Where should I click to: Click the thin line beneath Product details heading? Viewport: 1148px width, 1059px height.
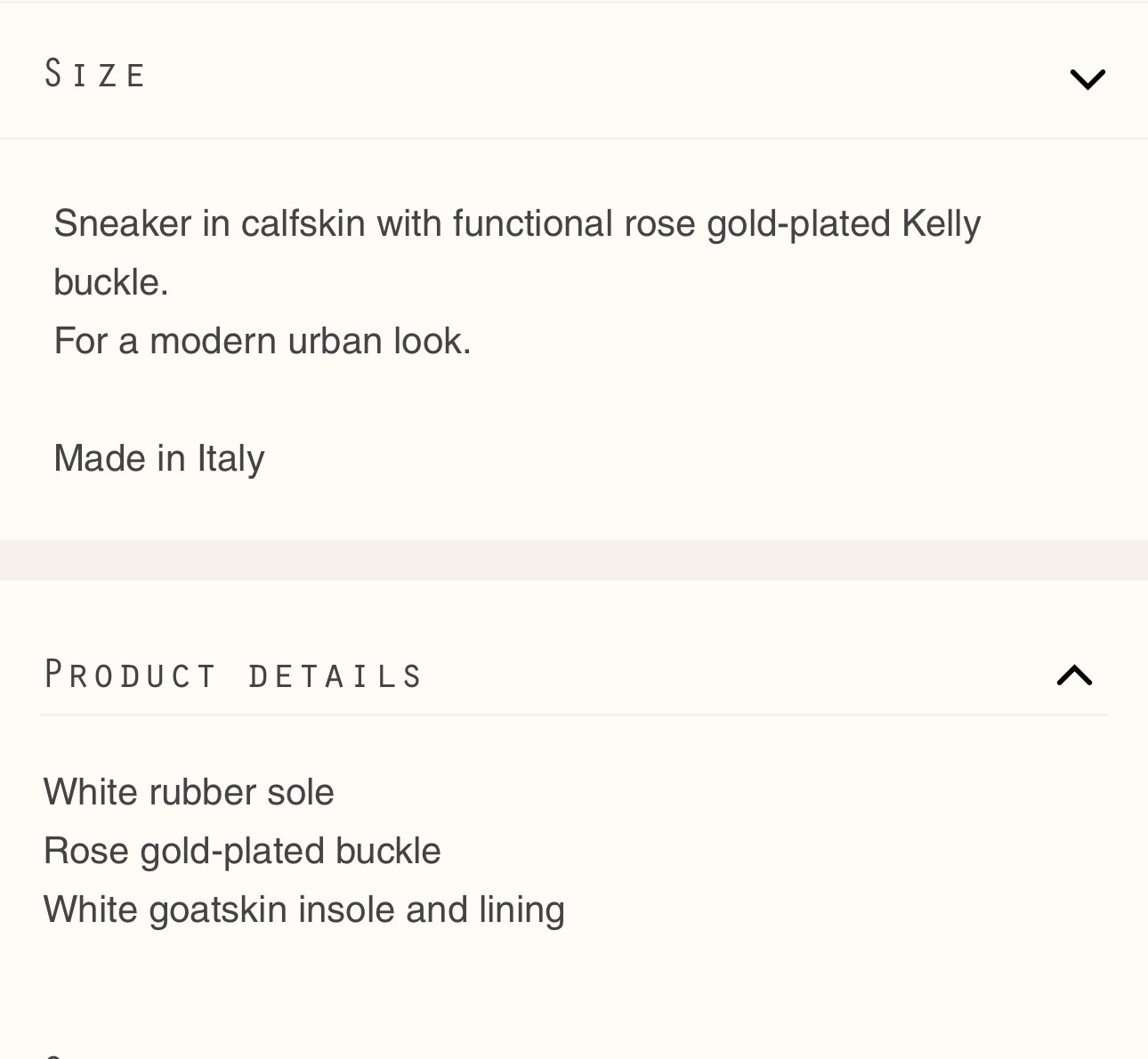574,715
